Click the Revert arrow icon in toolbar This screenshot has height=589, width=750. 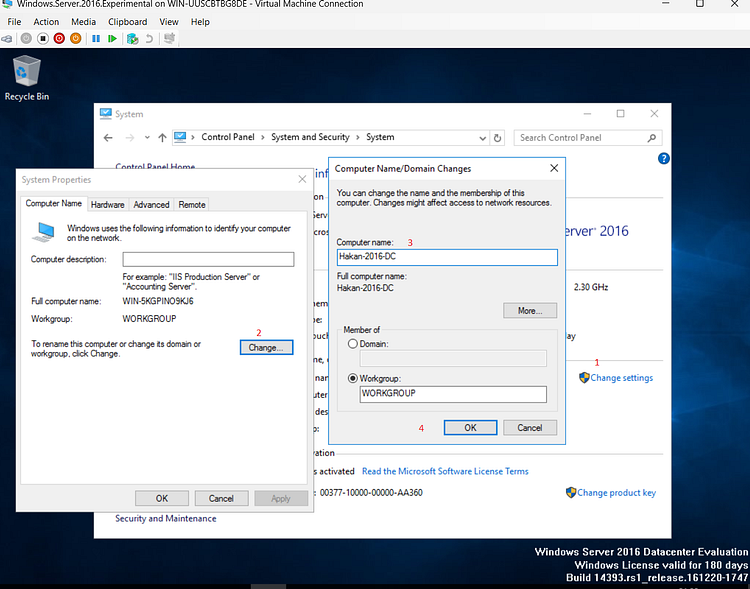149,38
